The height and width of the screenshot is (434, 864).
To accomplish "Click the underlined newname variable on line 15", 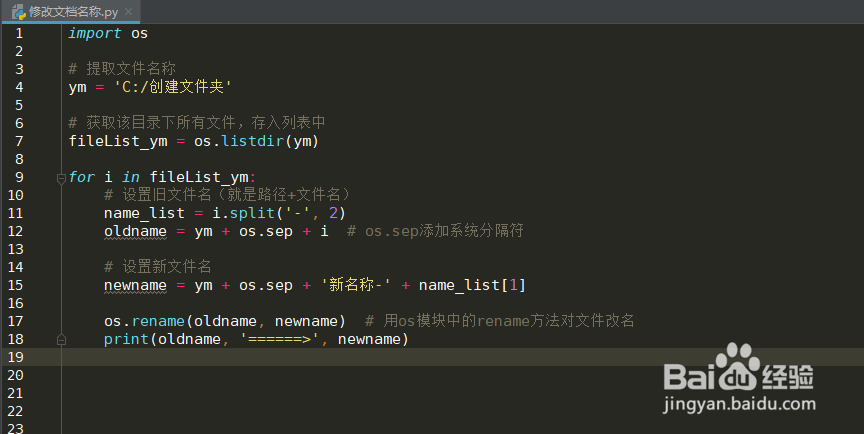I will 135,285.
